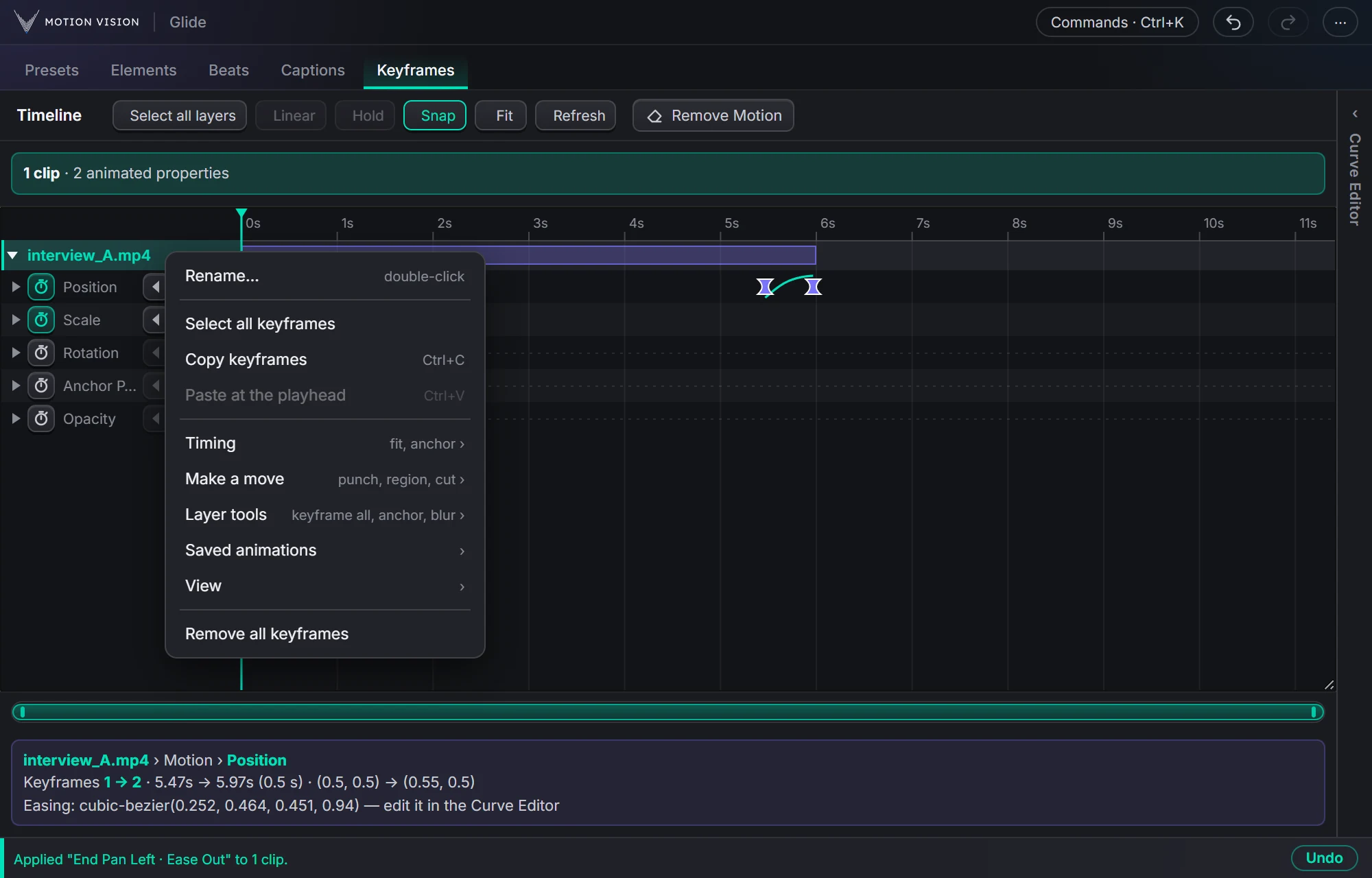
Task: Click the 6s mark on time ruler
Action: click(x=827, y=224)
